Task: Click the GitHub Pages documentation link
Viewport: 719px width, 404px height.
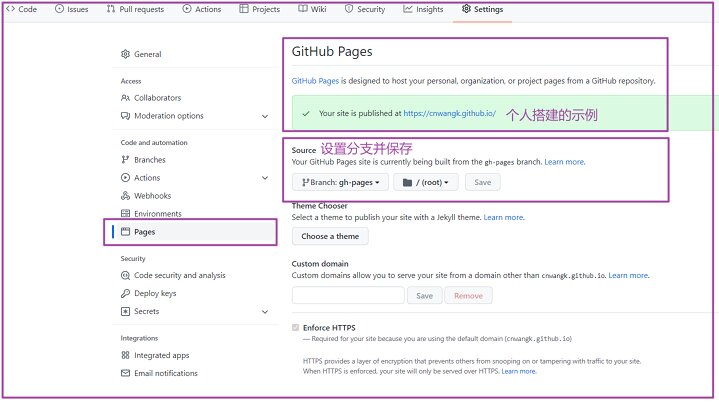Action: 315,81
